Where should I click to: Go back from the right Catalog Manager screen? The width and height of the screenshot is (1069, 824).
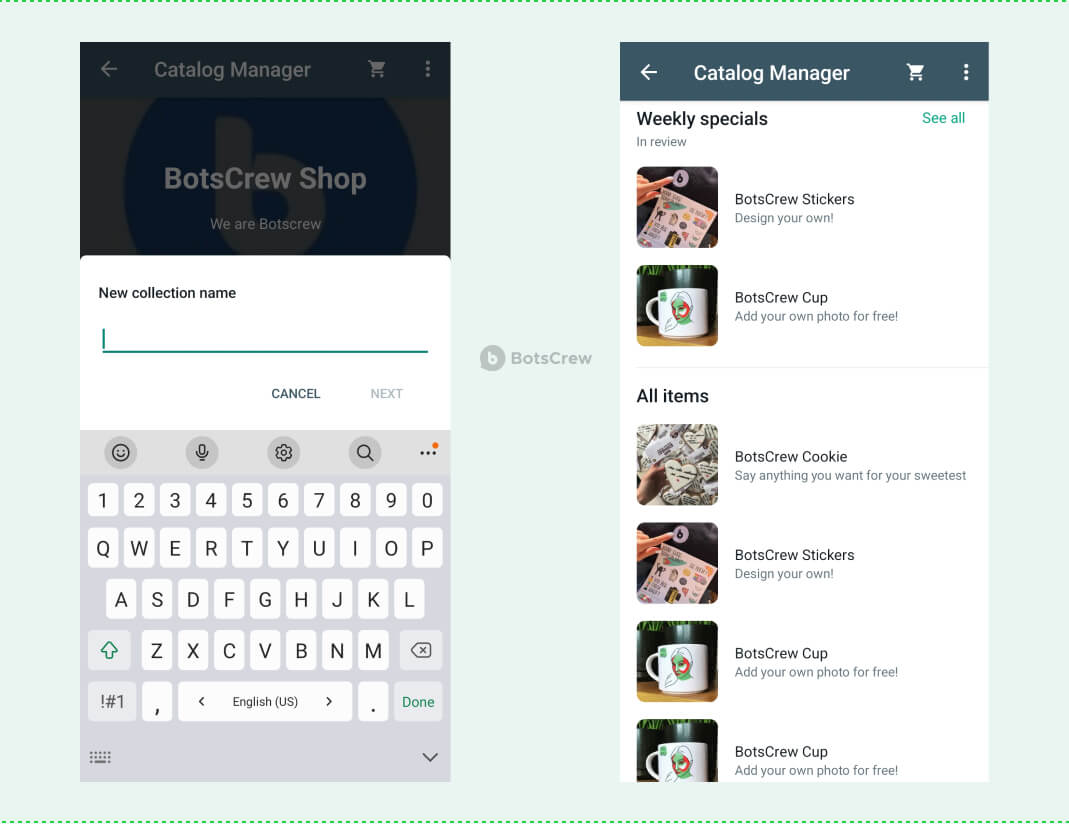point(649,72)
